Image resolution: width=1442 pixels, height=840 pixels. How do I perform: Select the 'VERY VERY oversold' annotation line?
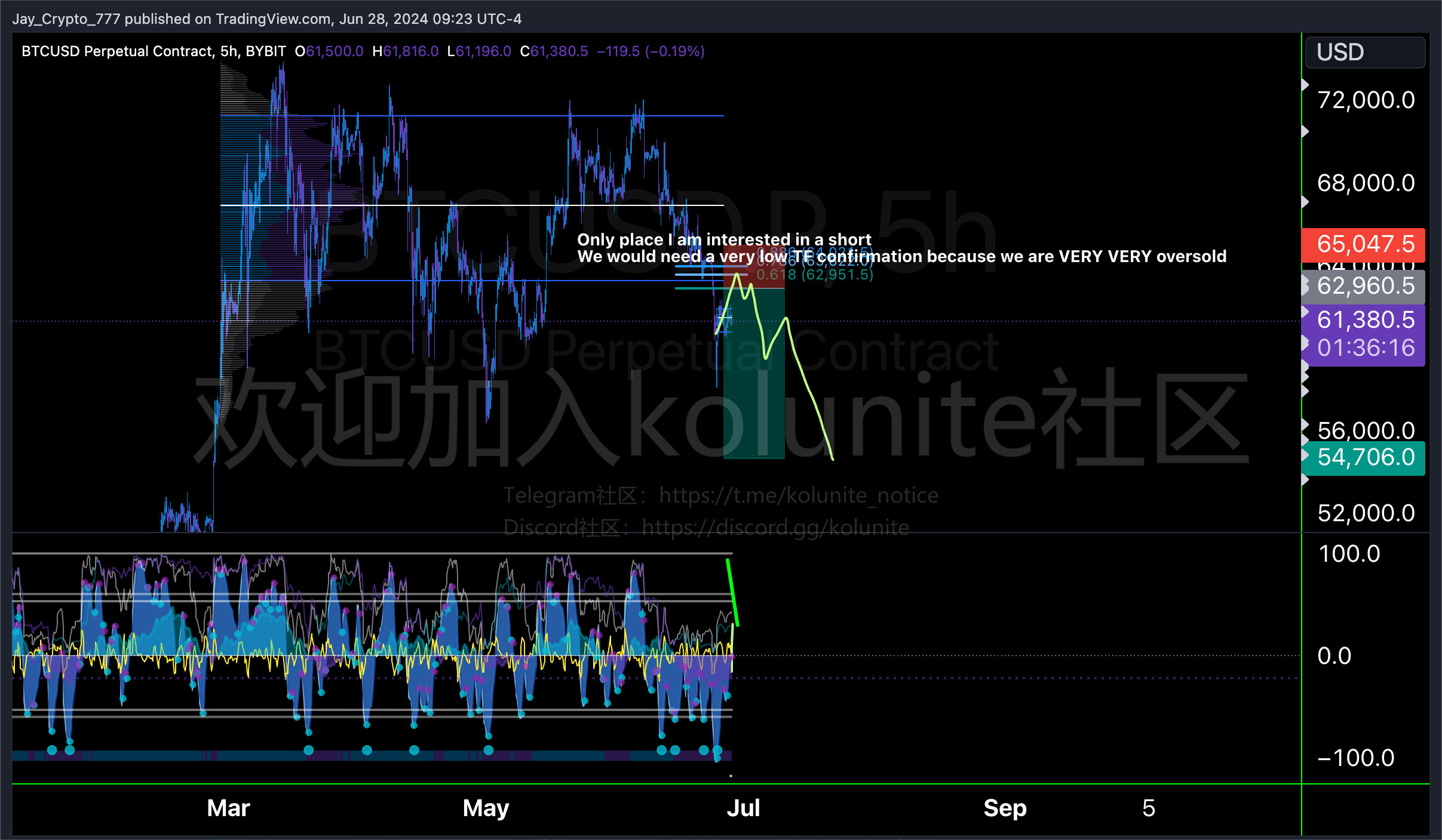902,257
